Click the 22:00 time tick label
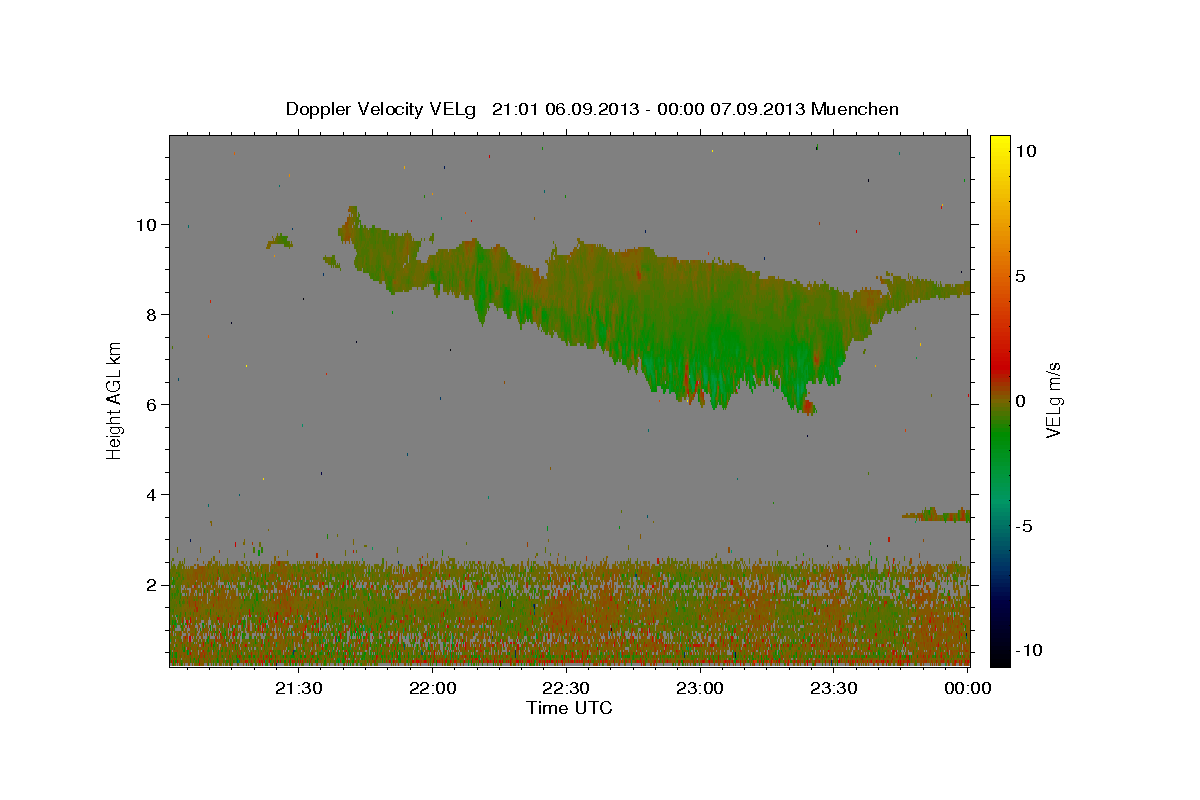The width and height of the screenshot is (1200, 800). (x=433, y=688)
